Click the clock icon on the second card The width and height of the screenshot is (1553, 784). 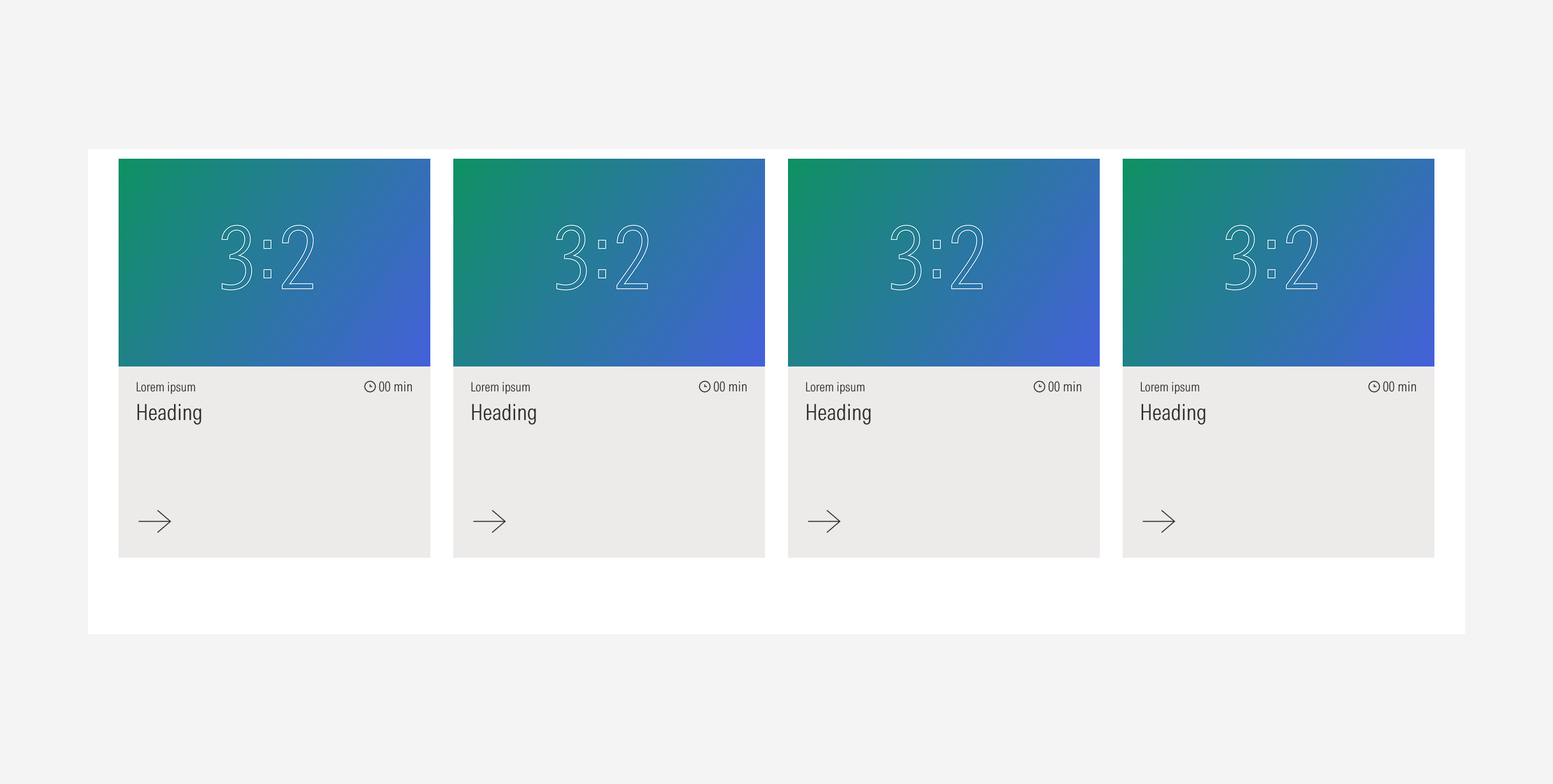[703, 386]
